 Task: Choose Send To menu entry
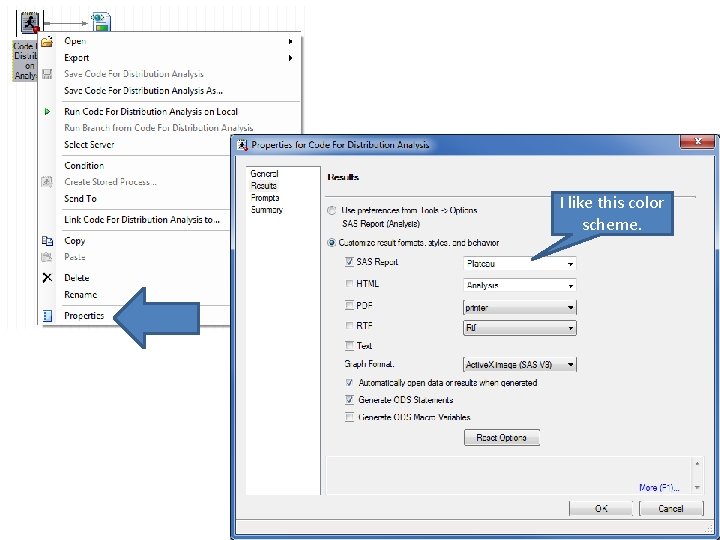(x=80, y=198)
